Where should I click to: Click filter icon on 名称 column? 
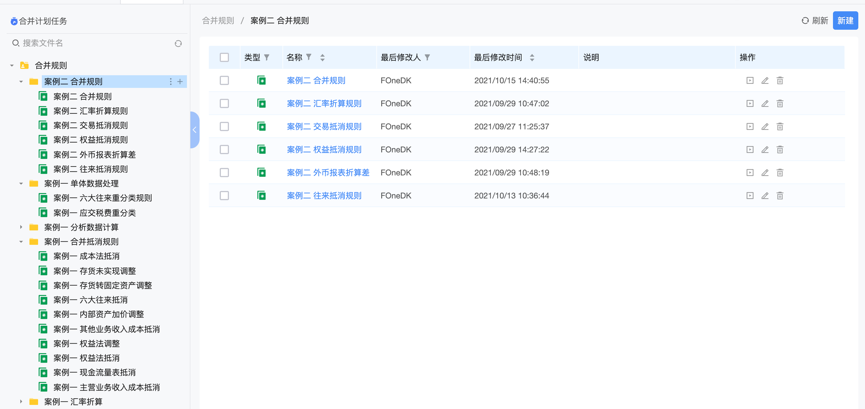[x=309, y=57]
